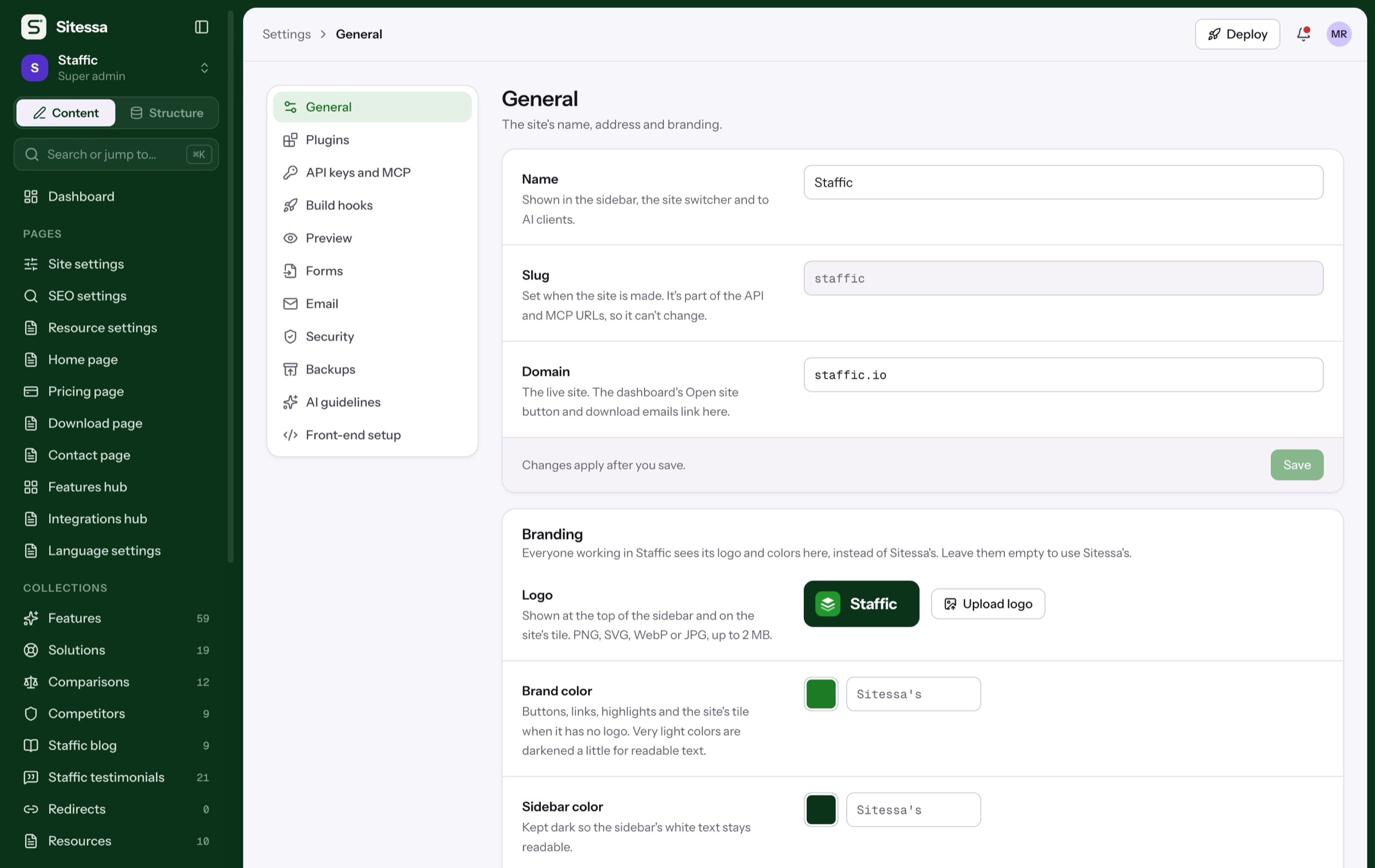This screenshot has width=1375, height=868.
Task: Click the Build hooks rocket icon
Action: (290, 205)
